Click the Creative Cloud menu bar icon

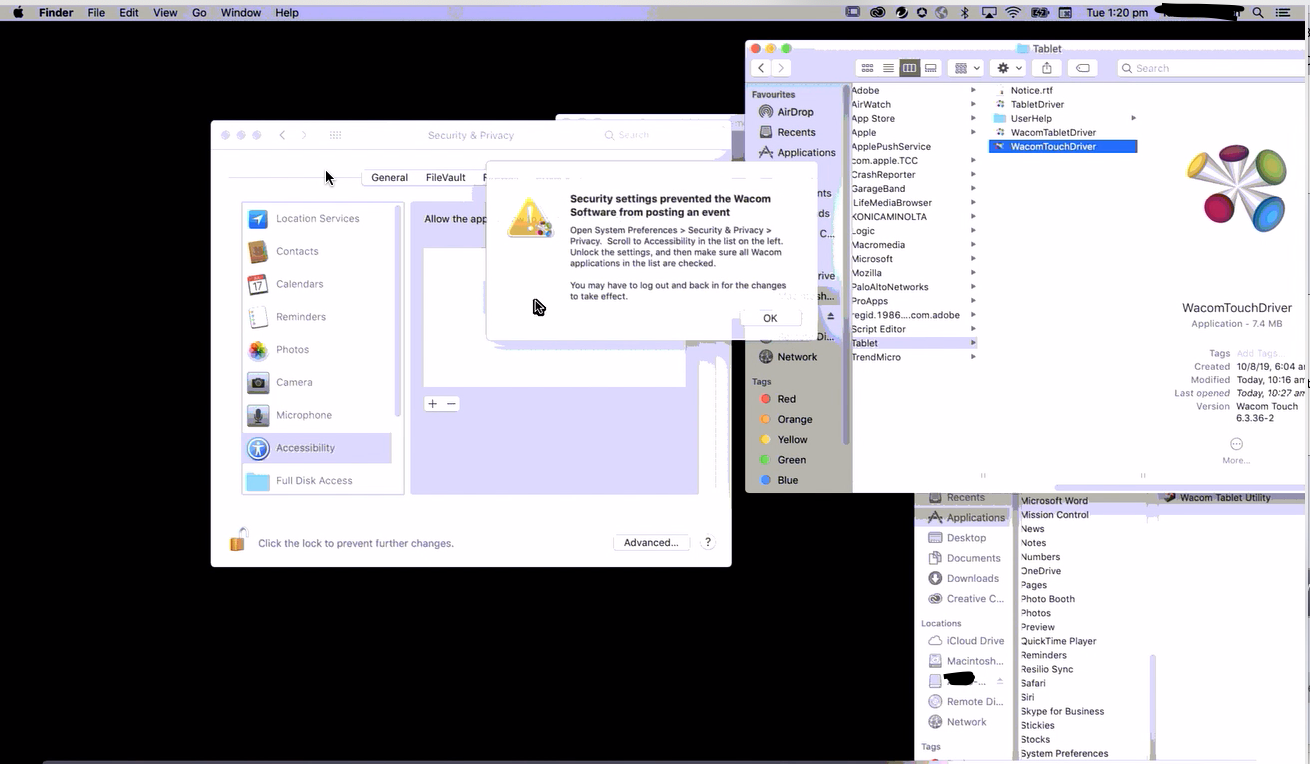click(878, 12)
